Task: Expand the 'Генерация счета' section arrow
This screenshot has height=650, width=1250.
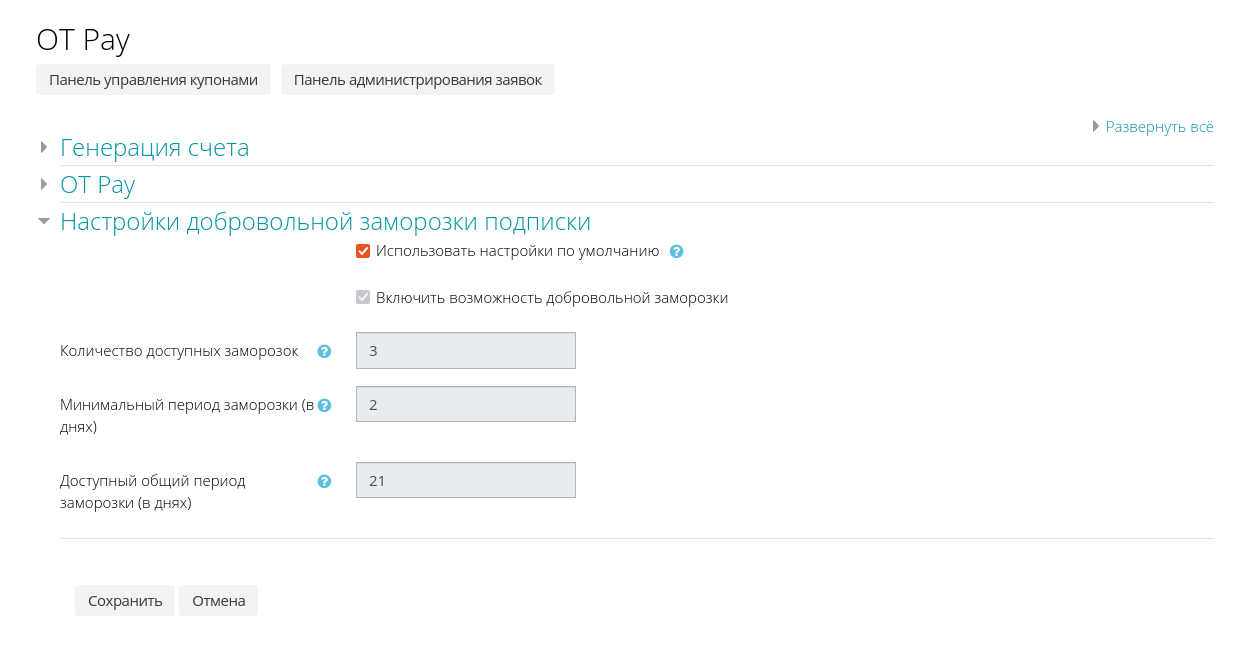Action: click(x=44, y=148)
